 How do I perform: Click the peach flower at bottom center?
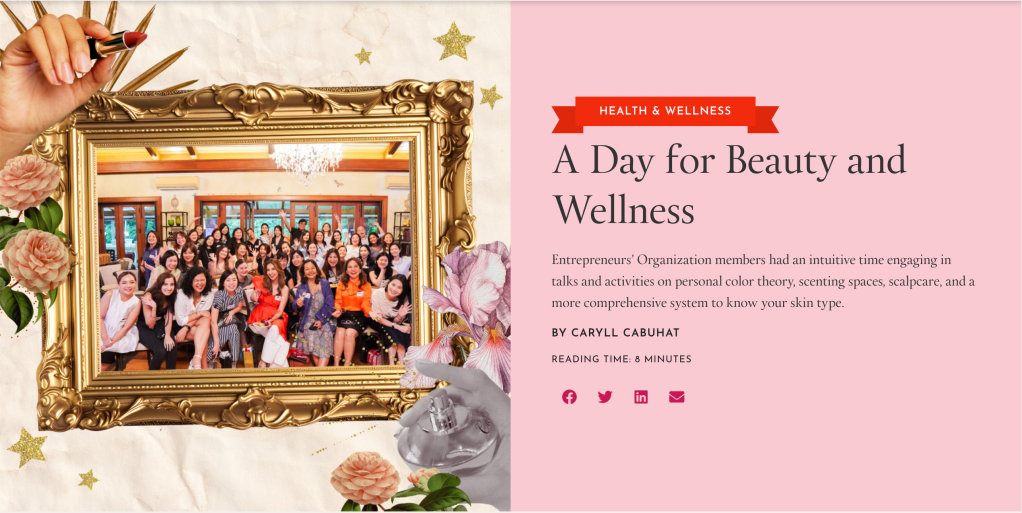coord(365,478)
